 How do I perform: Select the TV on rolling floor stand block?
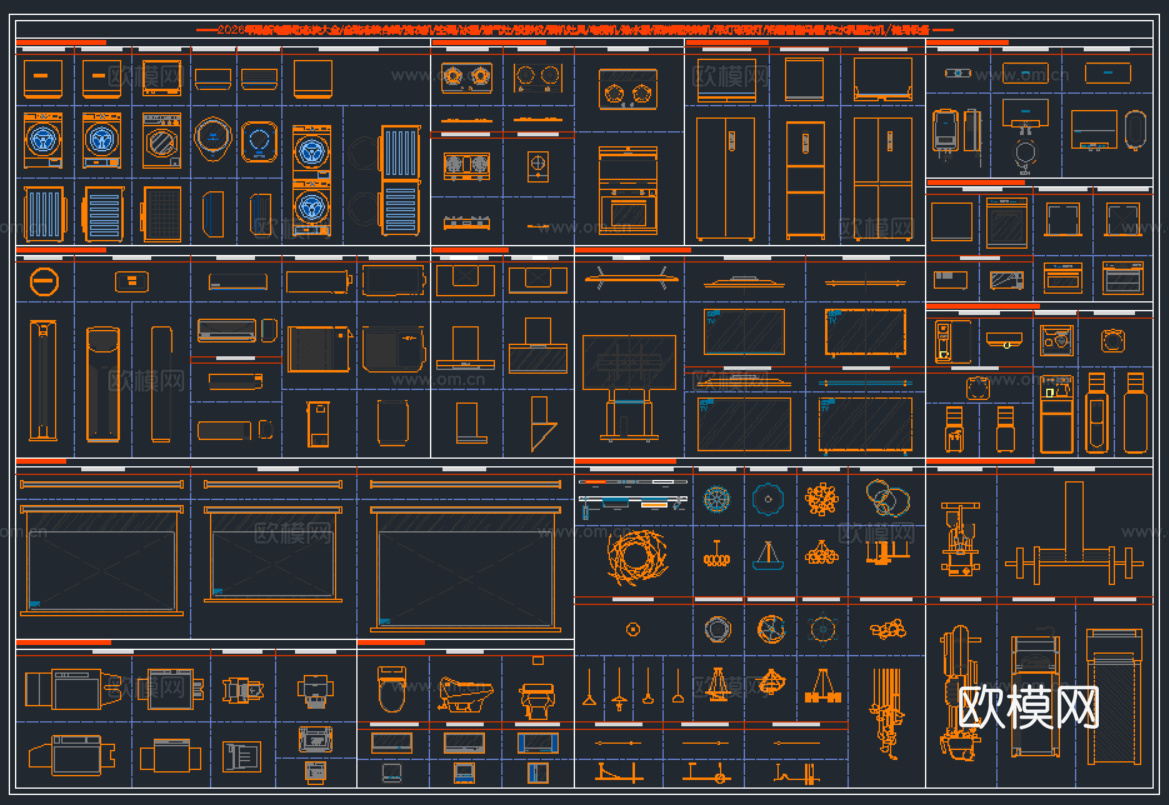point(629,388)
